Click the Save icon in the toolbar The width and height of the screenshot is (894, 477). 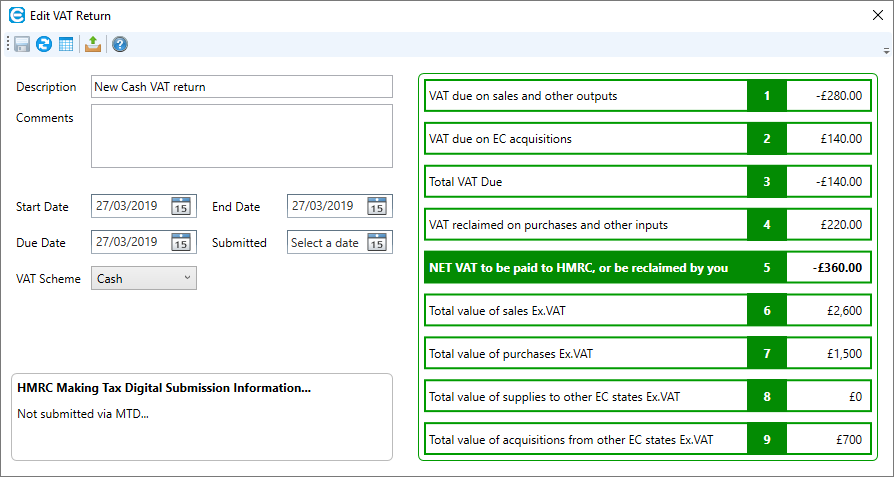coord(21,44)
